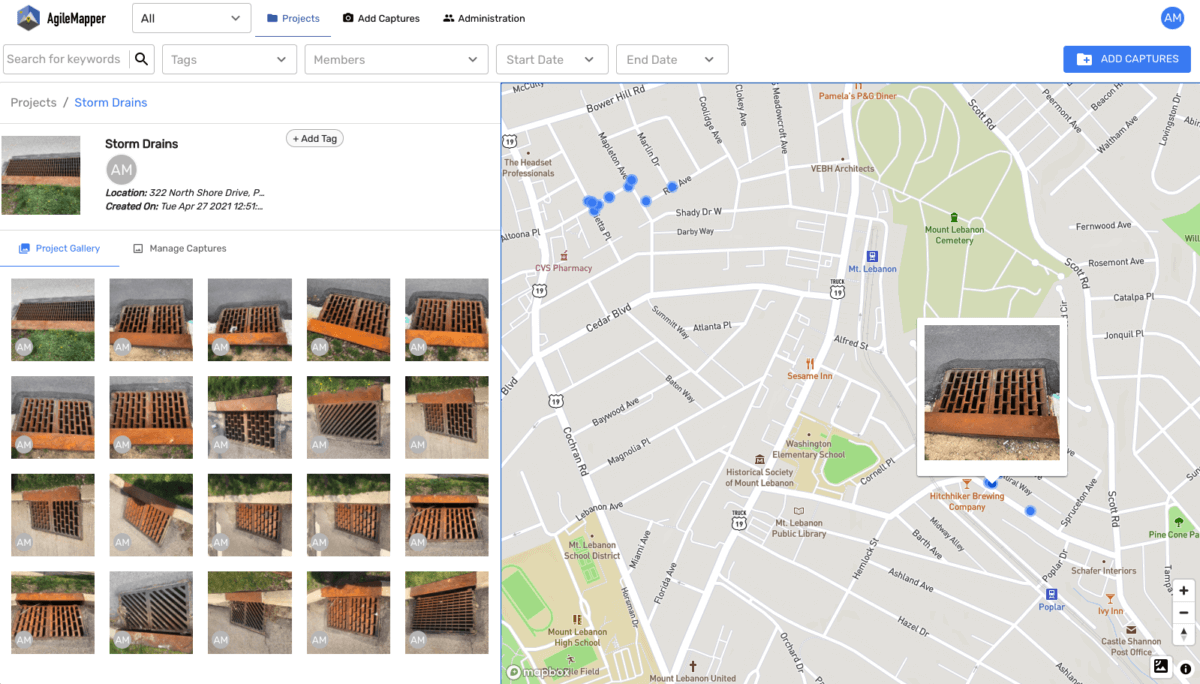Image resolution: width=1200 pixels, height=684 pixels.
Task: Open the Members filter dropdown
Action: [396, 59]
